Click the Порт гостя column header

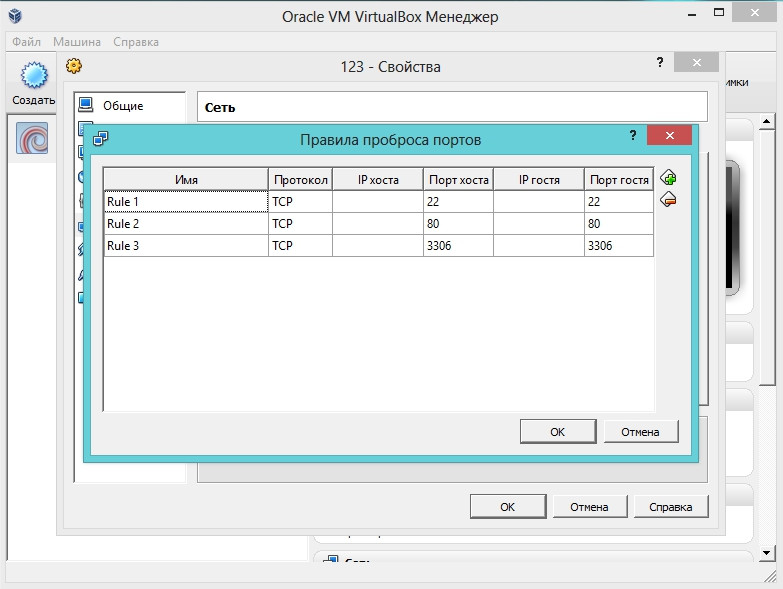(619, 179)
